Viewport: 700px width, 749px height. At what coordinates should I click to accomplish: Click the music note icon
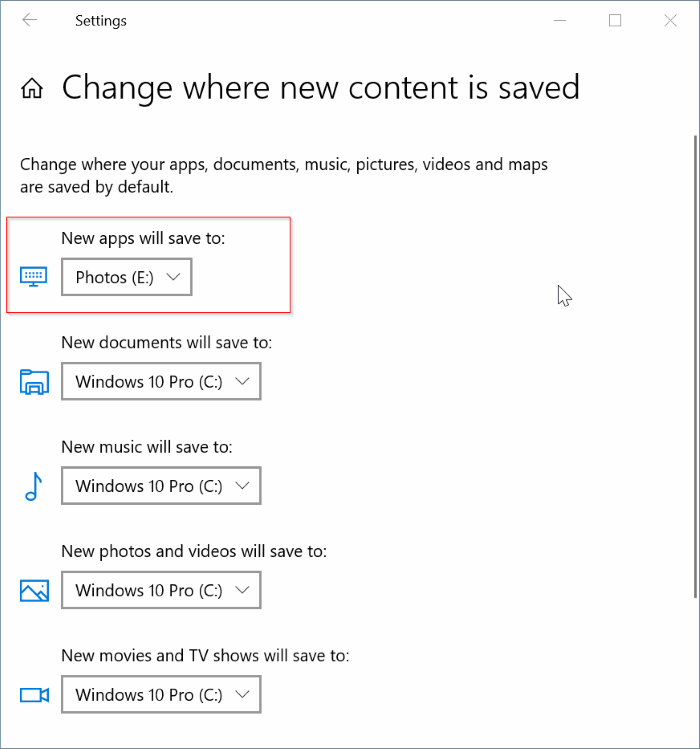click(33, 486)
